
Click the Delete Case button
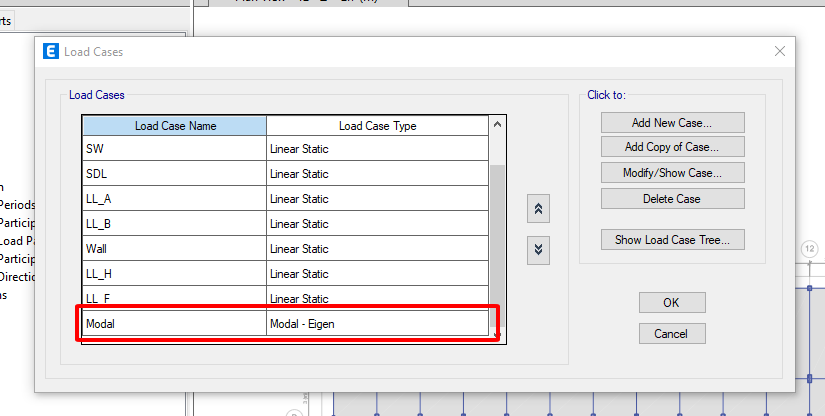point(672,199)
